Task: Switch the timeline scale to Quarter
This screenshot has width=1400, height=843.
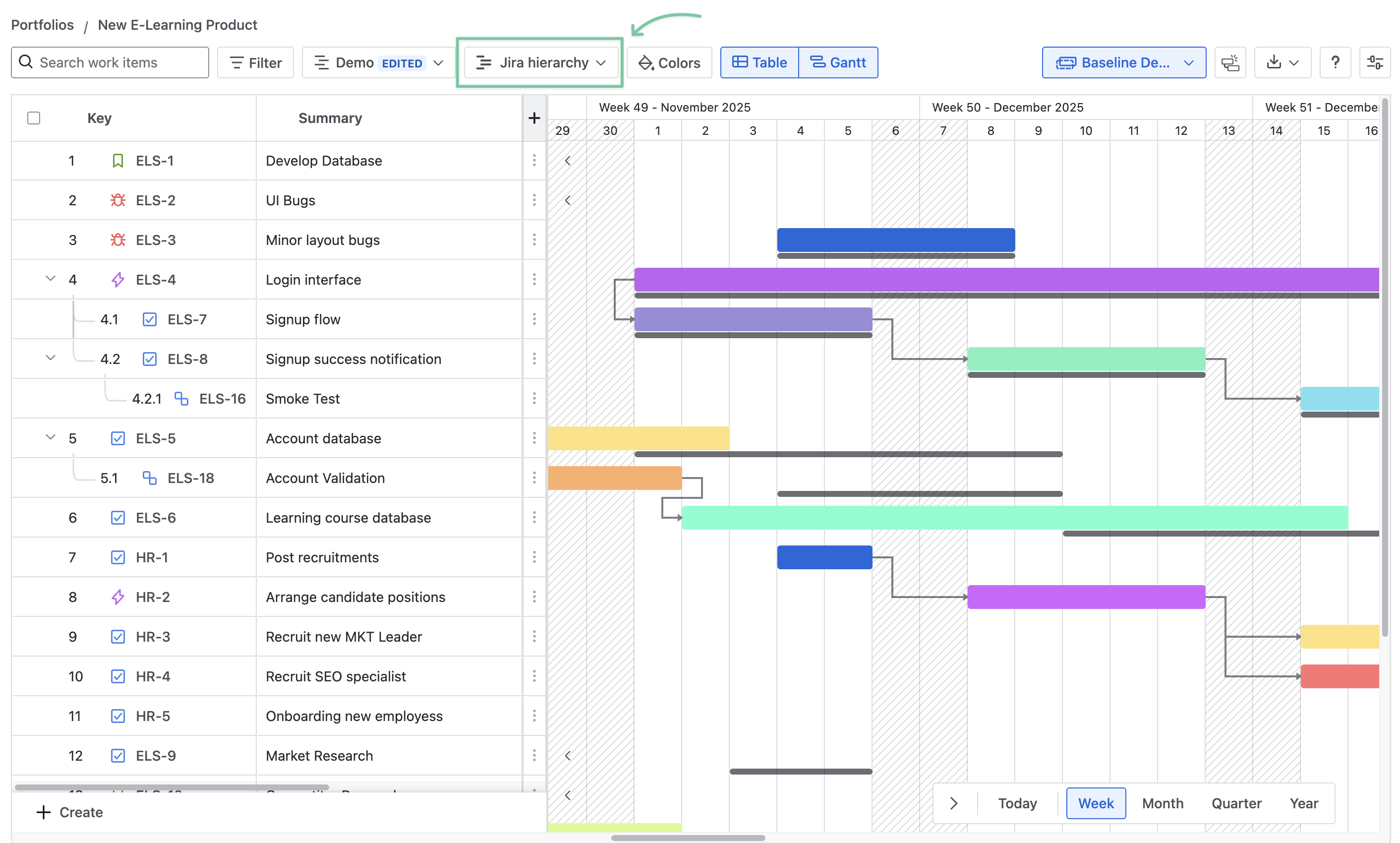Action: click(x=1236, y=803)
